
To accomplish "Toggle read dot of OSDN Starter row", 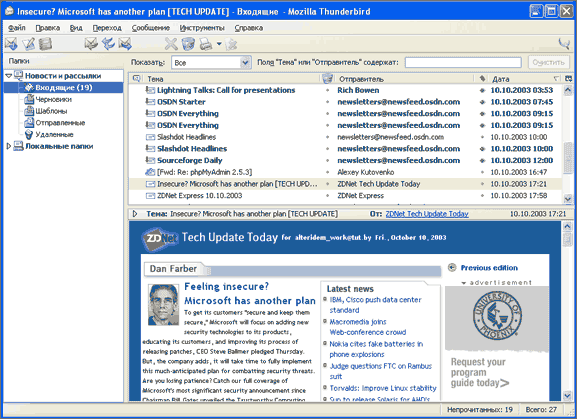I will [x=327, y=102].
